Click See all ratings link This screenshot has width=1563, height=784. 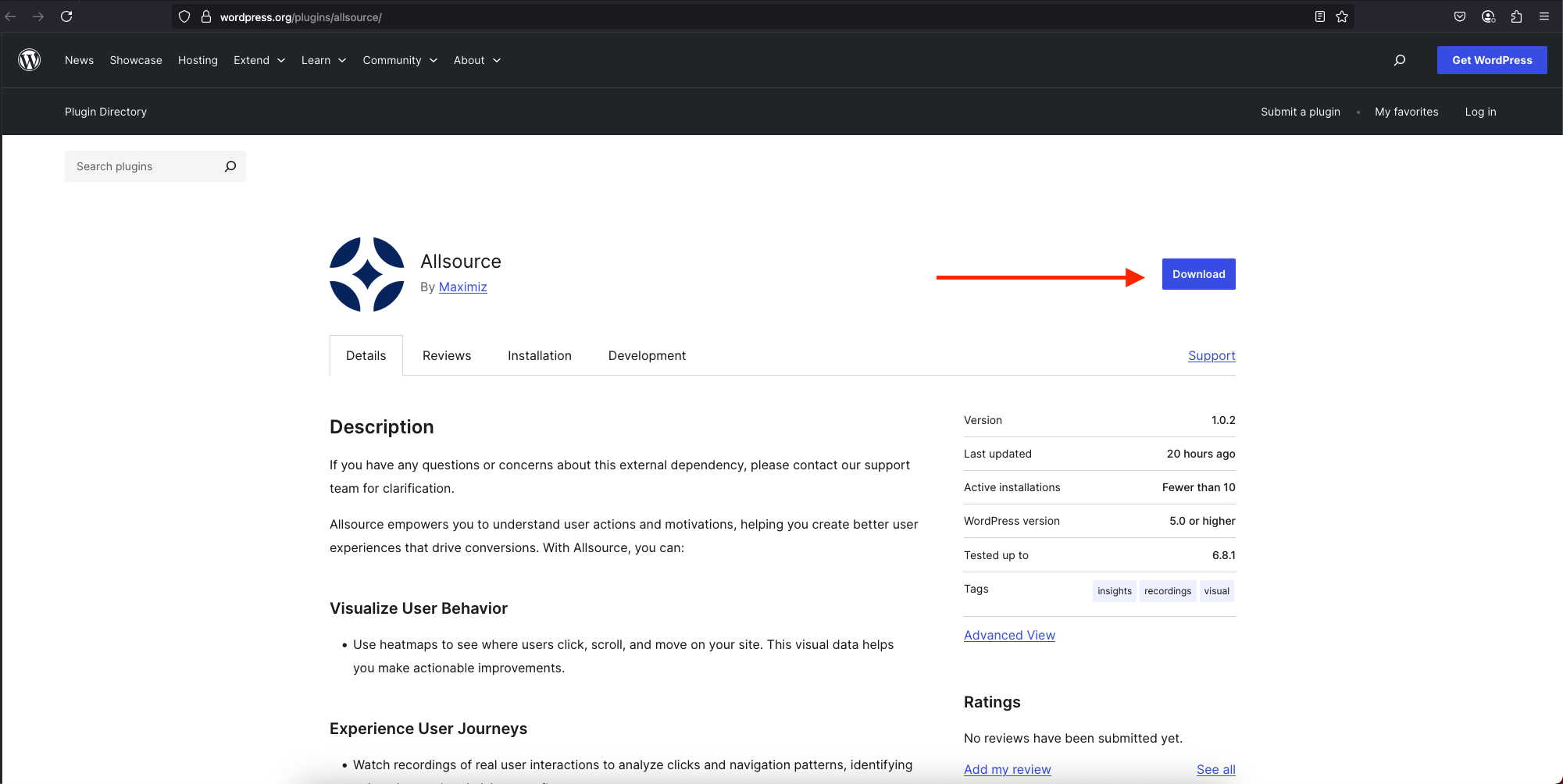click(x=1216, y=769)
